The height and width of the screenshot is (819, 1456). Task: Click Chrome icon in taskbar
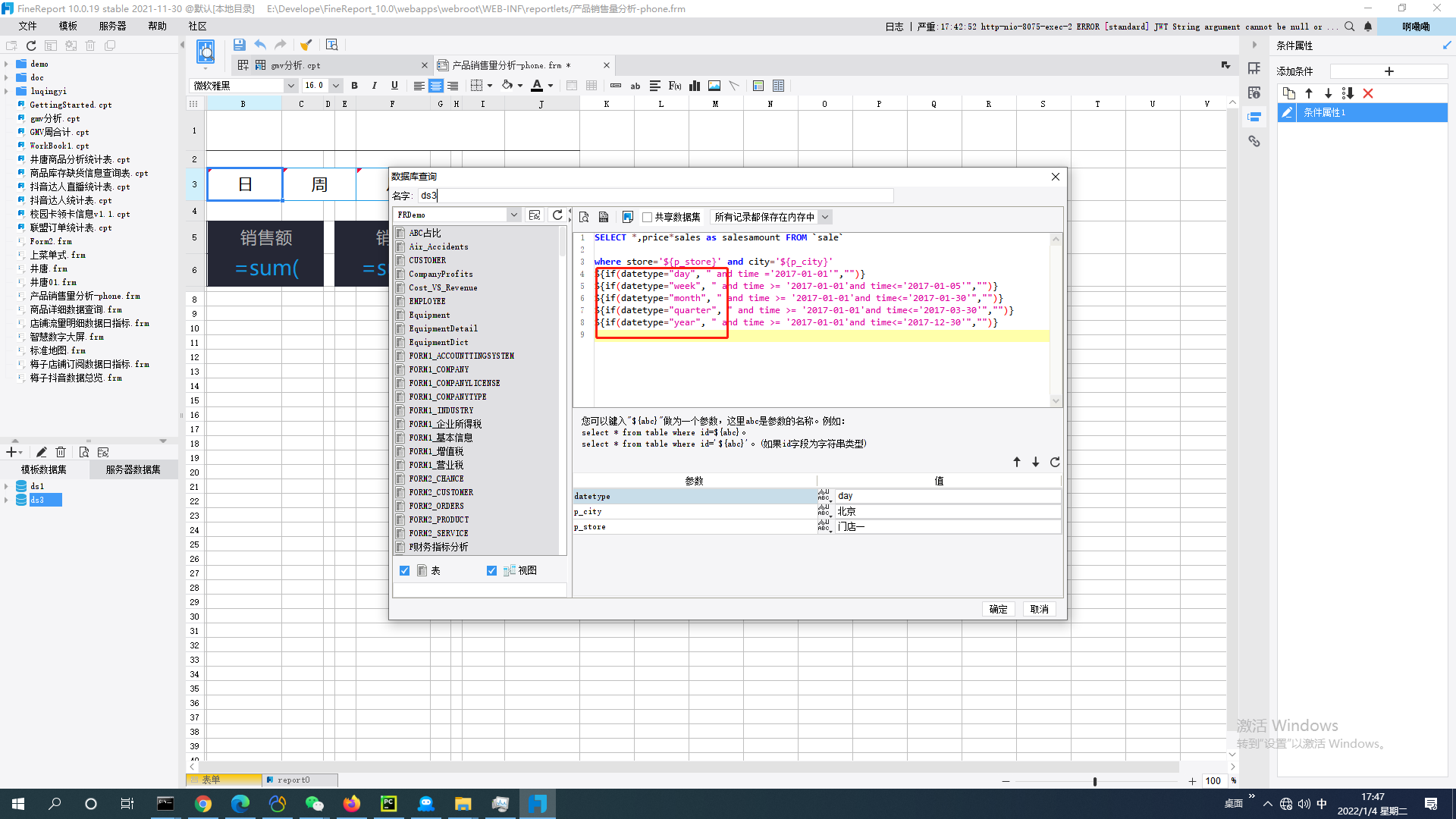pos(202,804)
